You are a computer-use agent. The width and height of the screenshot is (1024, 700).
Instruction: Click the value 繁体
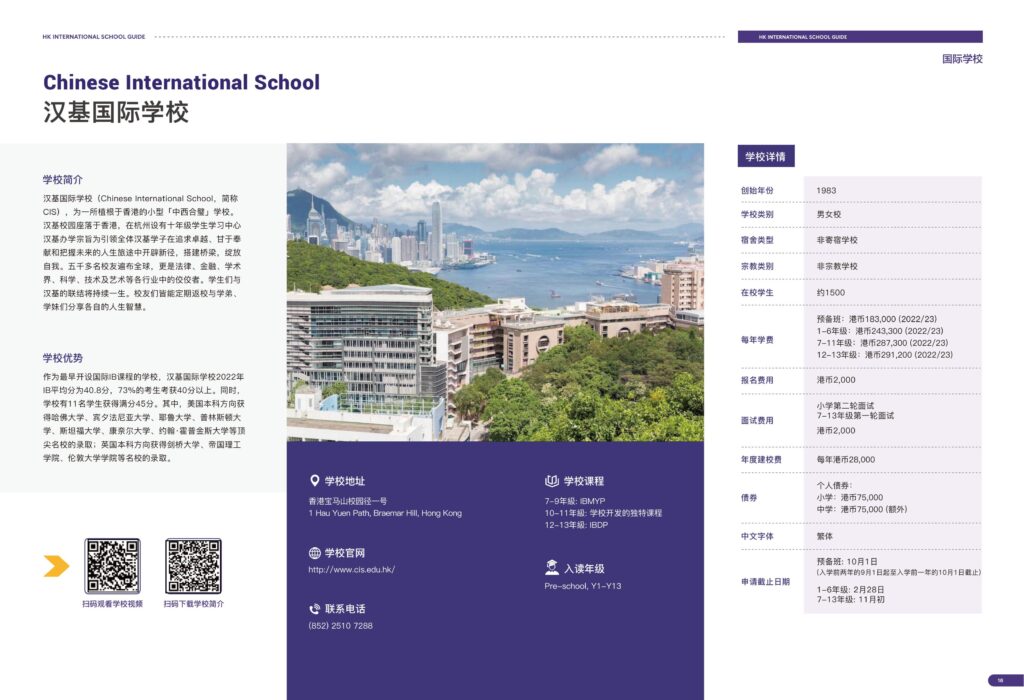[x=825, y=536]
